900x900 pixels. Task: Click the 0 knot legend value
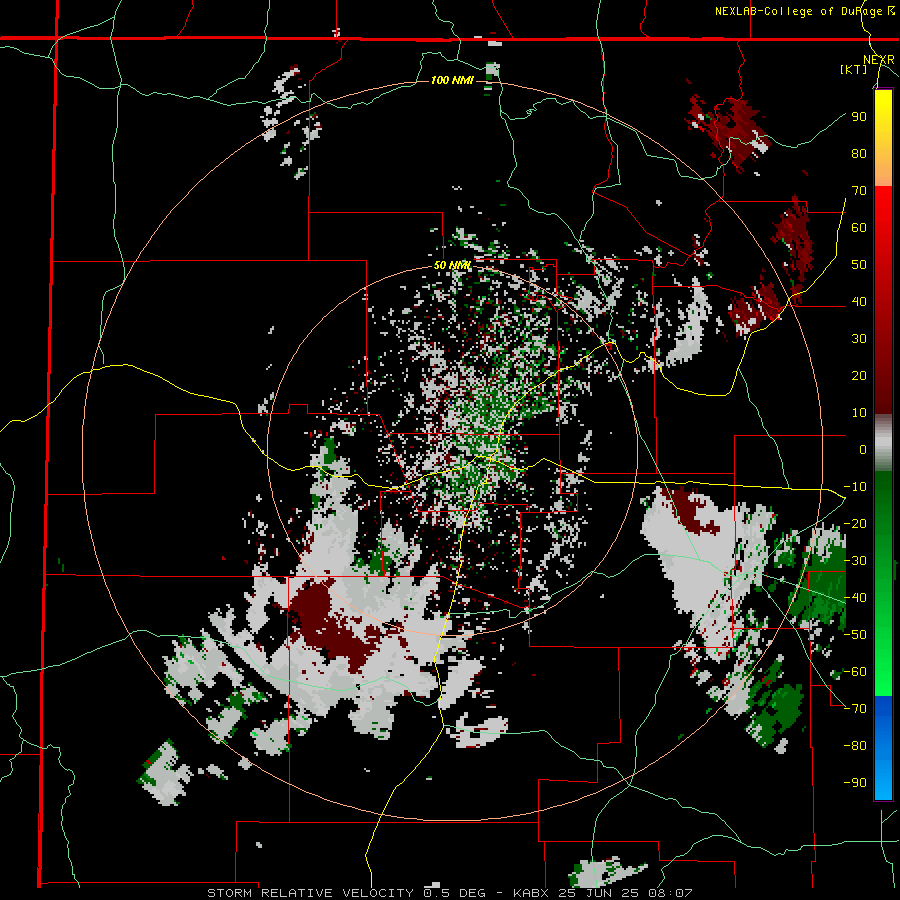click(863, 449)
